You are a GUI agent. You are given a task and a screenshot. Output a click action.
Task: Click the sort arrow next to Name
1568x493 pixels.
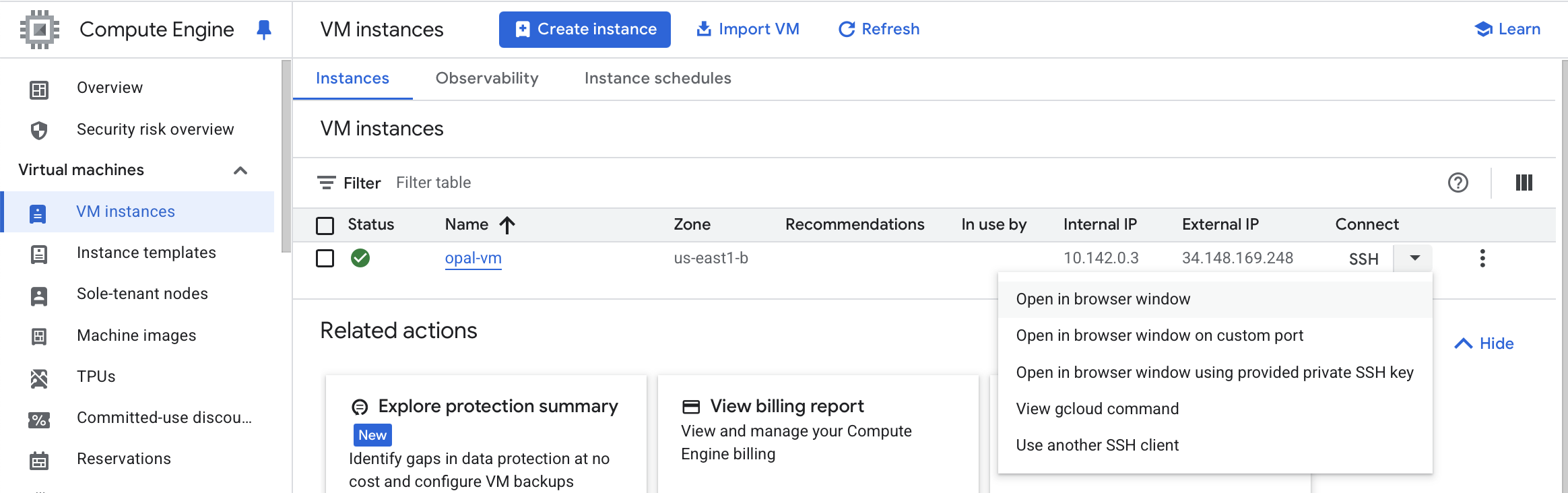click(x=507, y=225)
